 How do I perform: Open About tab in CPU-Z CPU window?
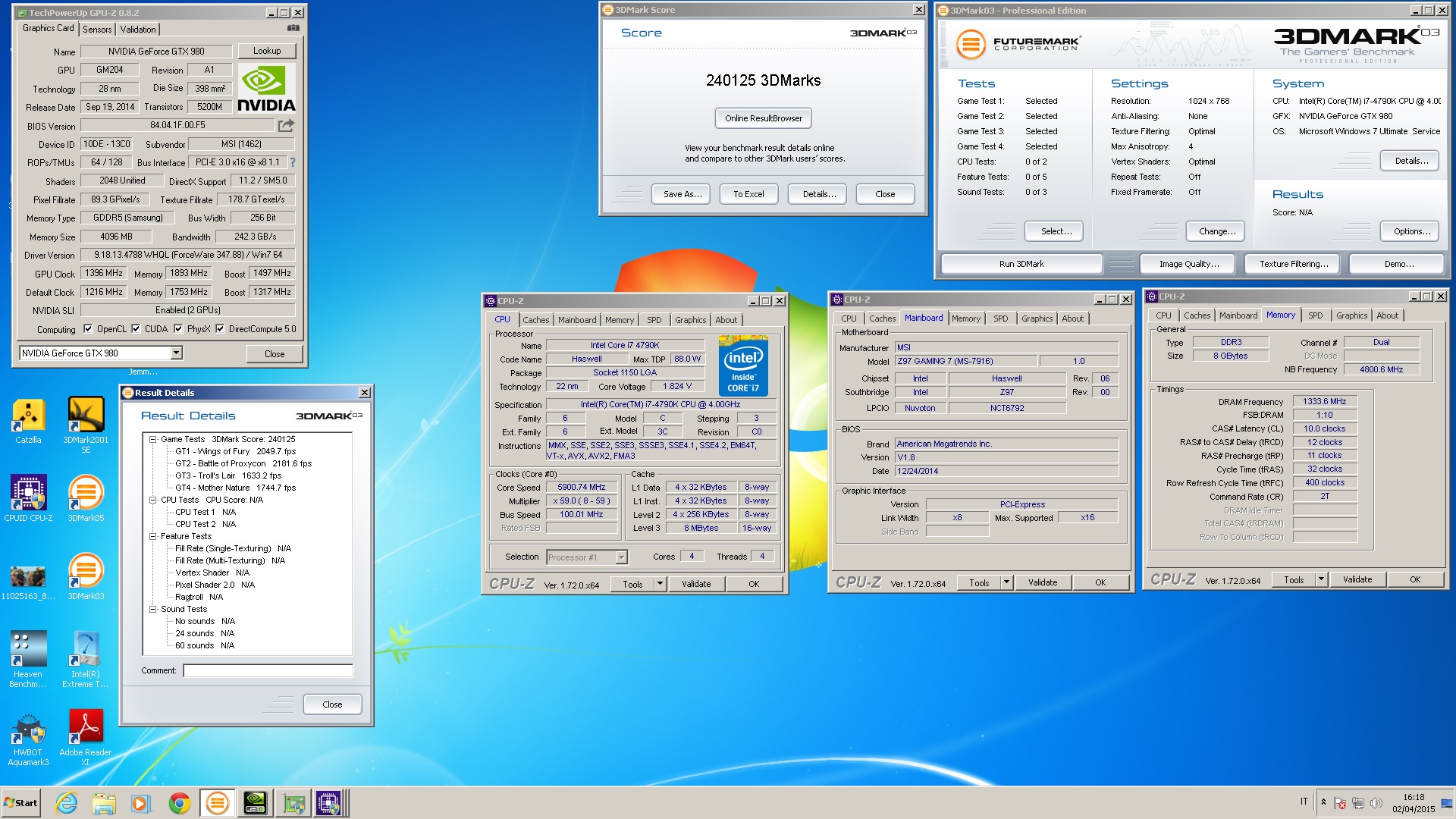coord(726,320)
